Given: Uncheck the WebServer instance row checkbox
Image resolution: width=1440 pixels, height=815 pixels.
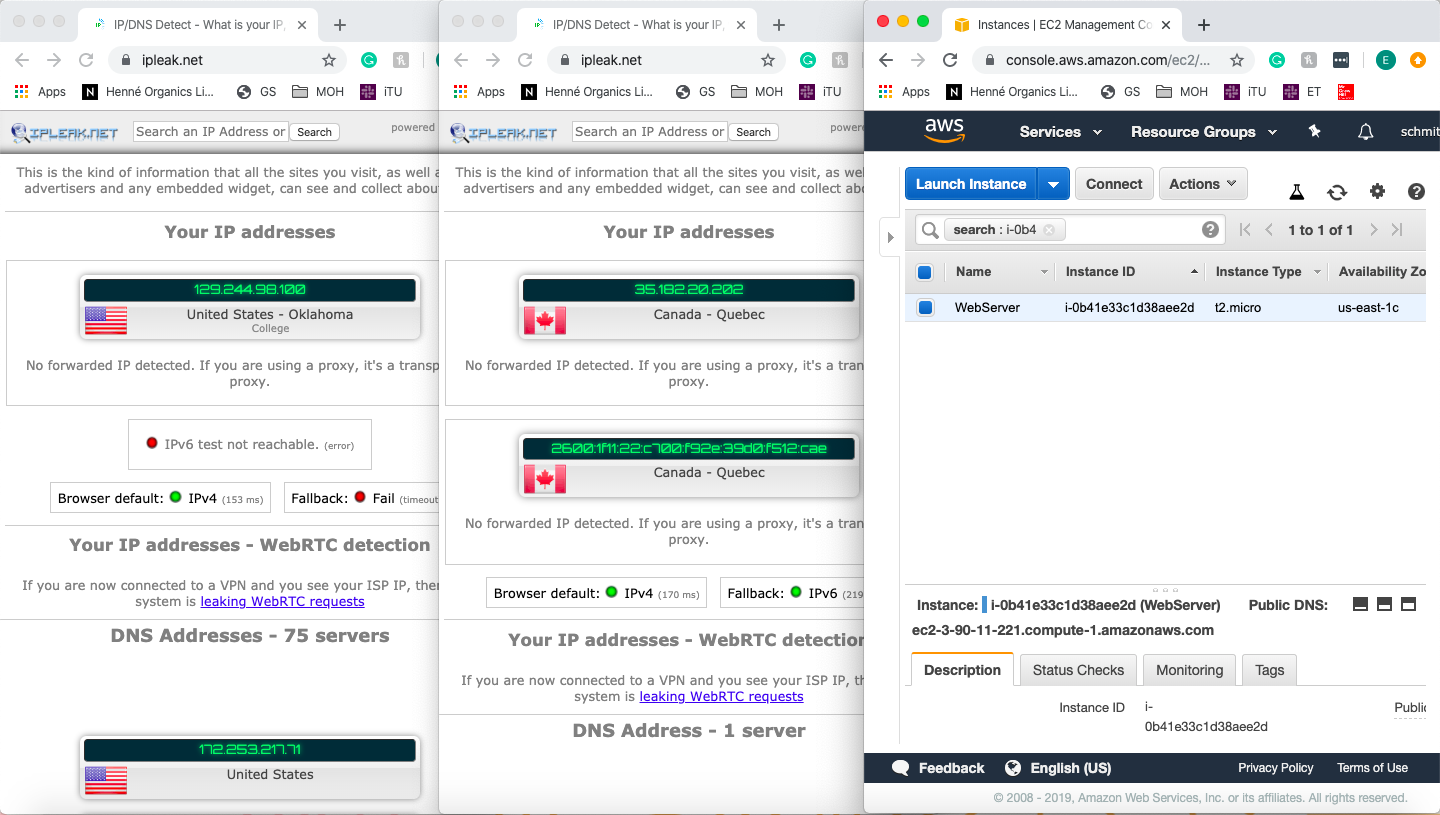Looking at the screenshot, I should [925, 308].
